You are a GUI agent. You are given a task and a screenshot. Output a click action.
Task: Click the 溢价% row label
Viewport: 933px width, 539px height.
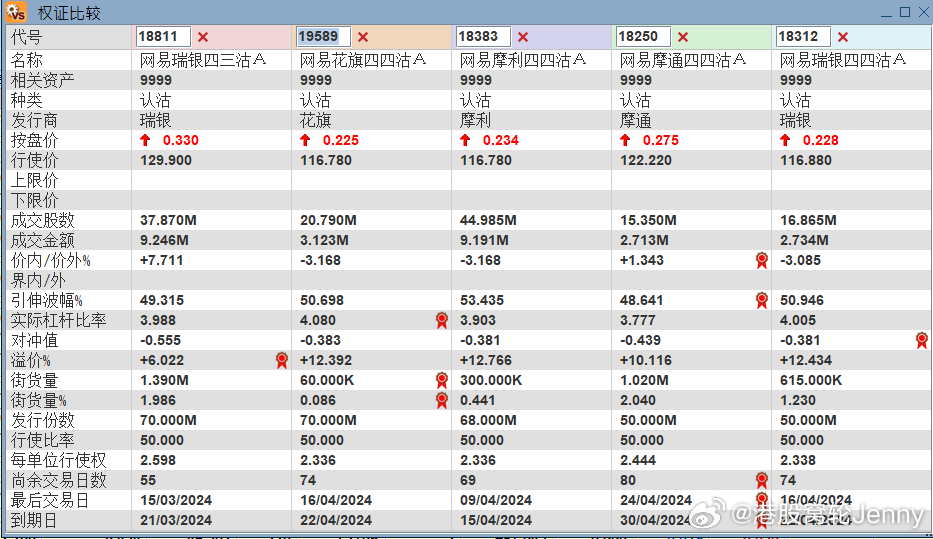click(31, 361)
